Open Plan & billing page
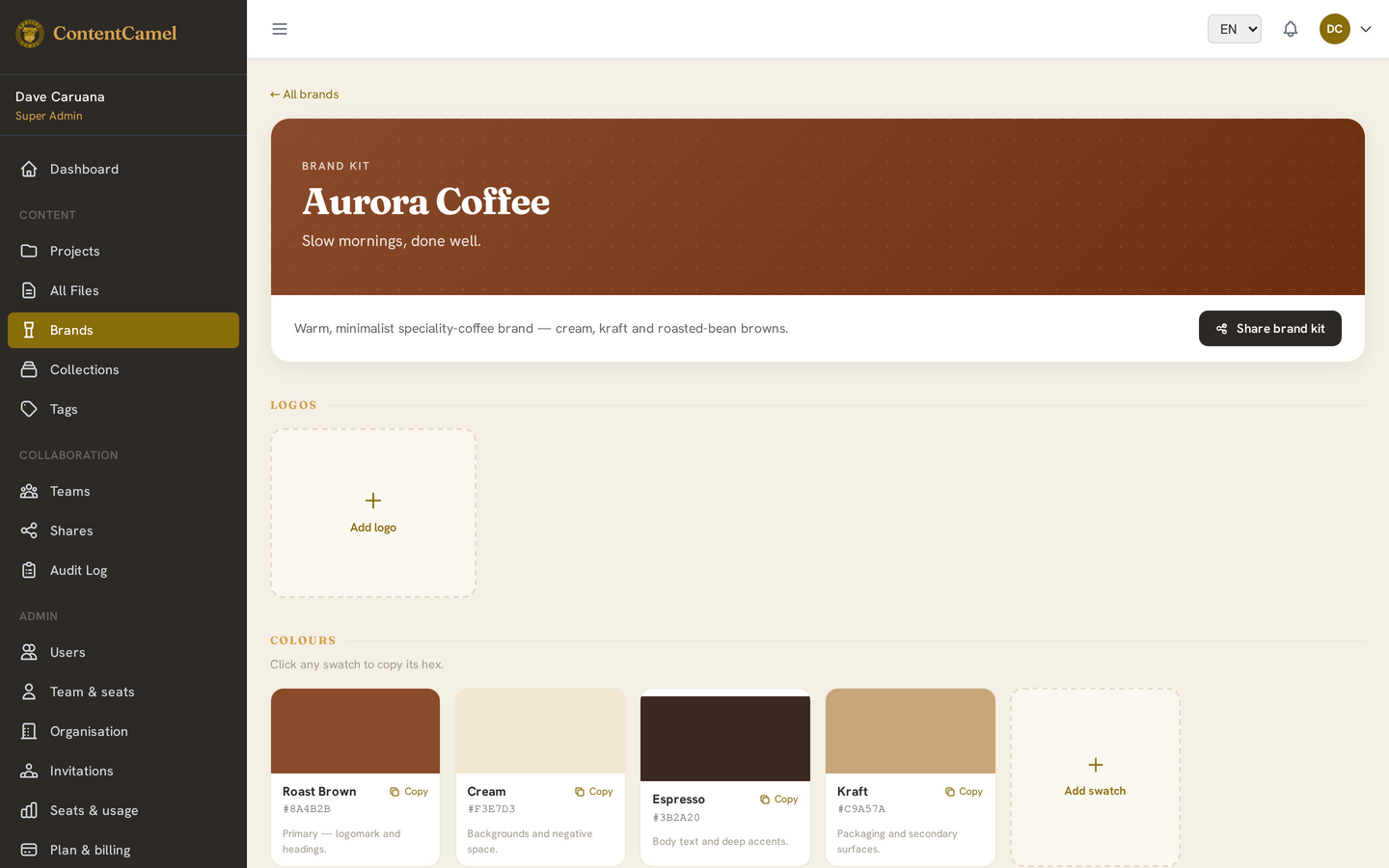 click(x=123, y=850)
